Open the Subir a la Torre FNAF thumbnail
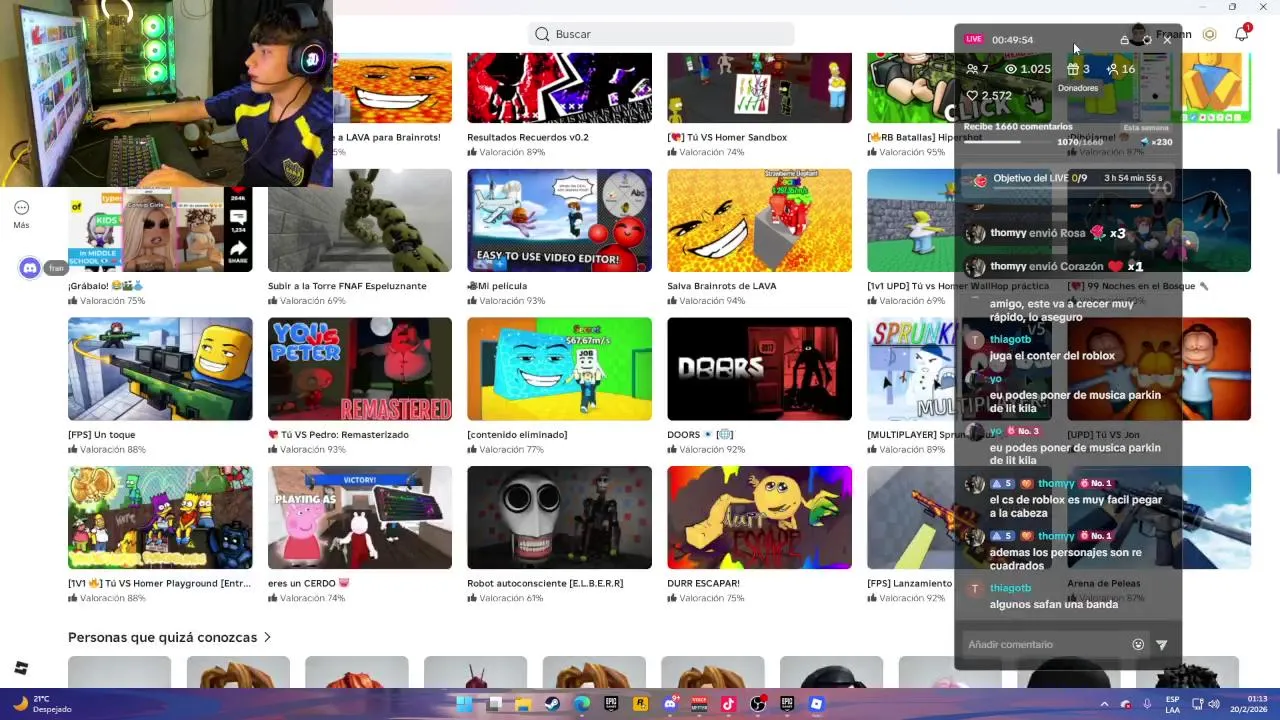Viewport: 1280px width, 720px height. pos(359,221)
